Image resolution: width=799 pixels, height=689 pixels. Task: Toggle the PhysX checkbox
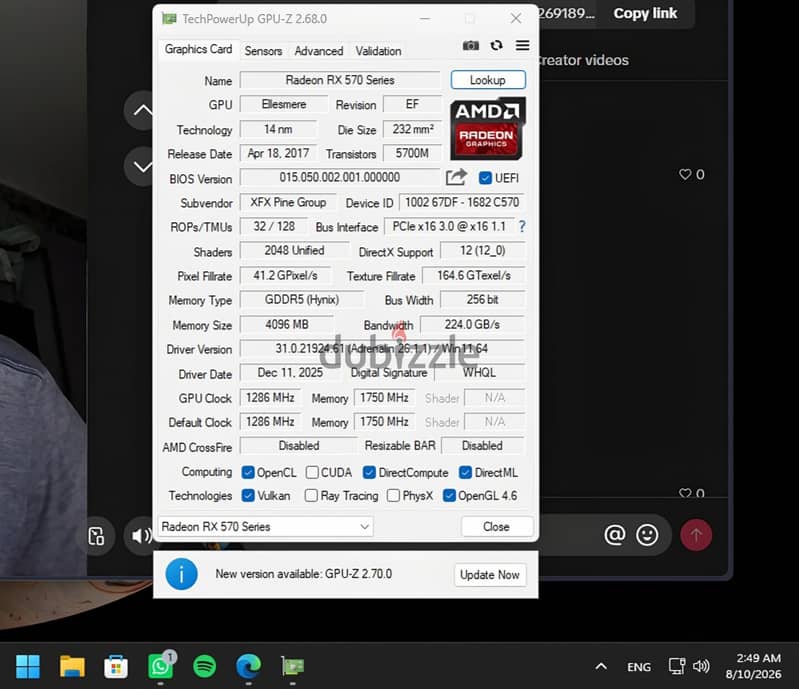point(393,495)
